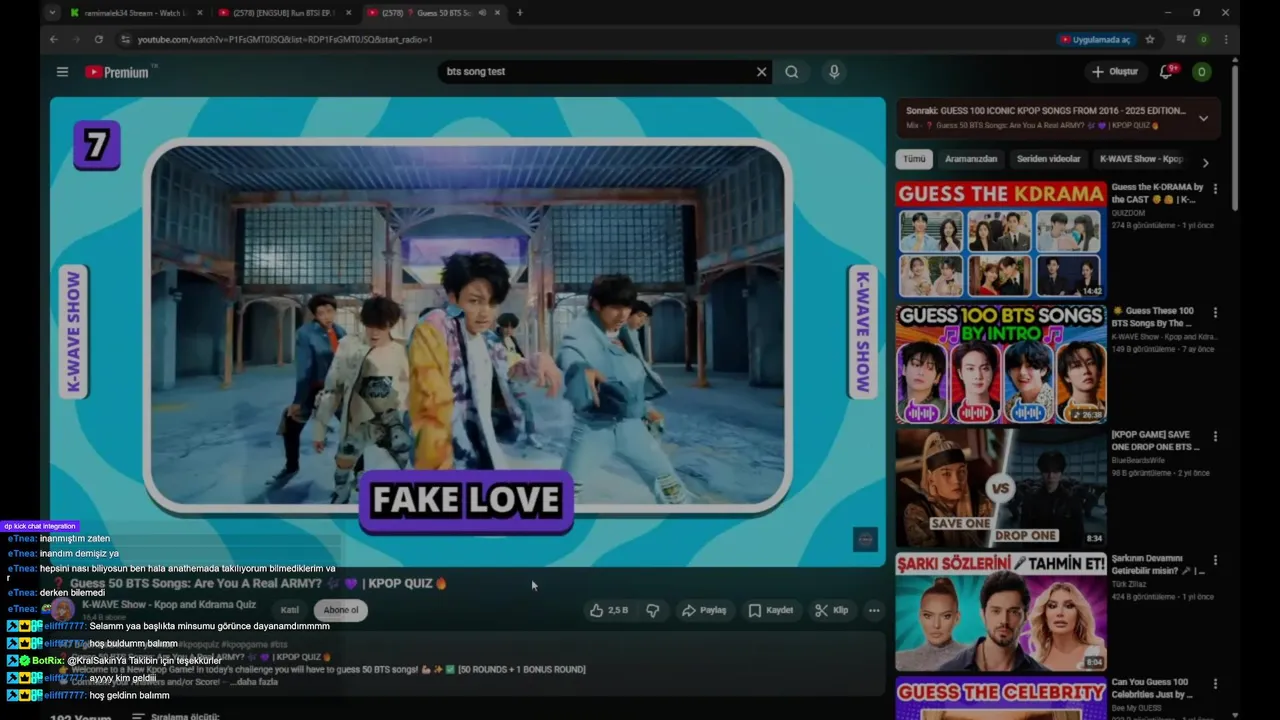Screen dimensions: 1280x720
Task: Close the Run BTS! EP browser tab
Action: pos(348,13)
